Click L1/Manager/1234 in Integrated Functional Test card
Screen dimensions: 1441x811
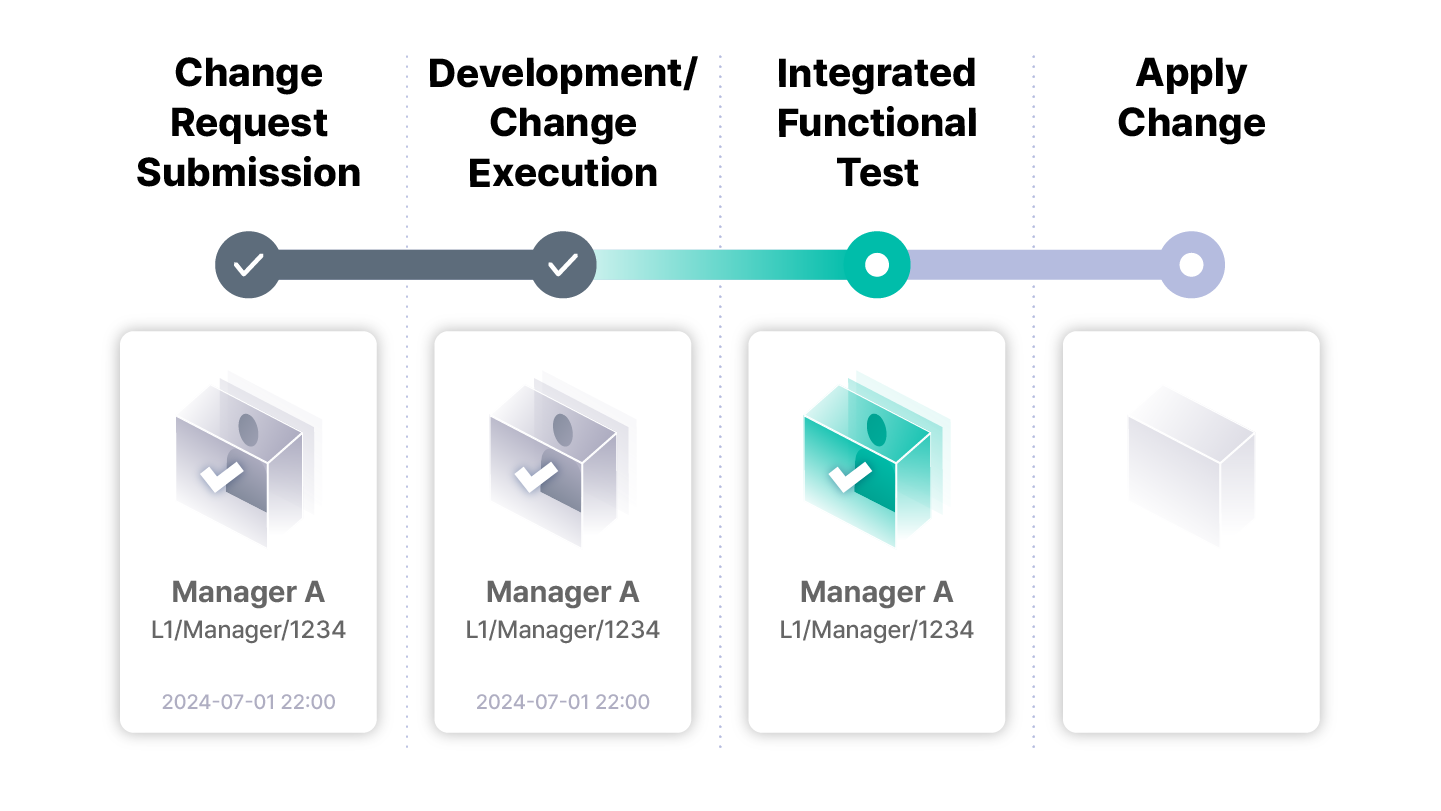pos(877,630)
